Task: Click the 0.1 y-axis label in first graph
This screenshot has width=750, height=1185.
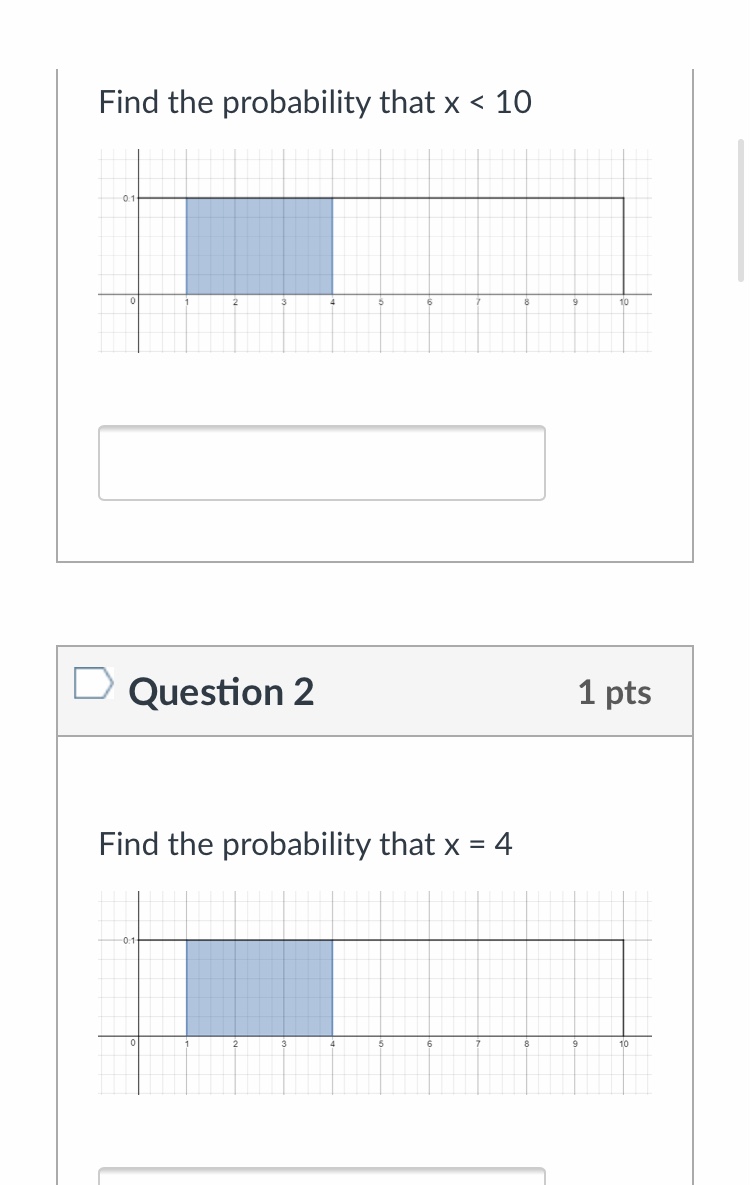Action: (128, 198)
